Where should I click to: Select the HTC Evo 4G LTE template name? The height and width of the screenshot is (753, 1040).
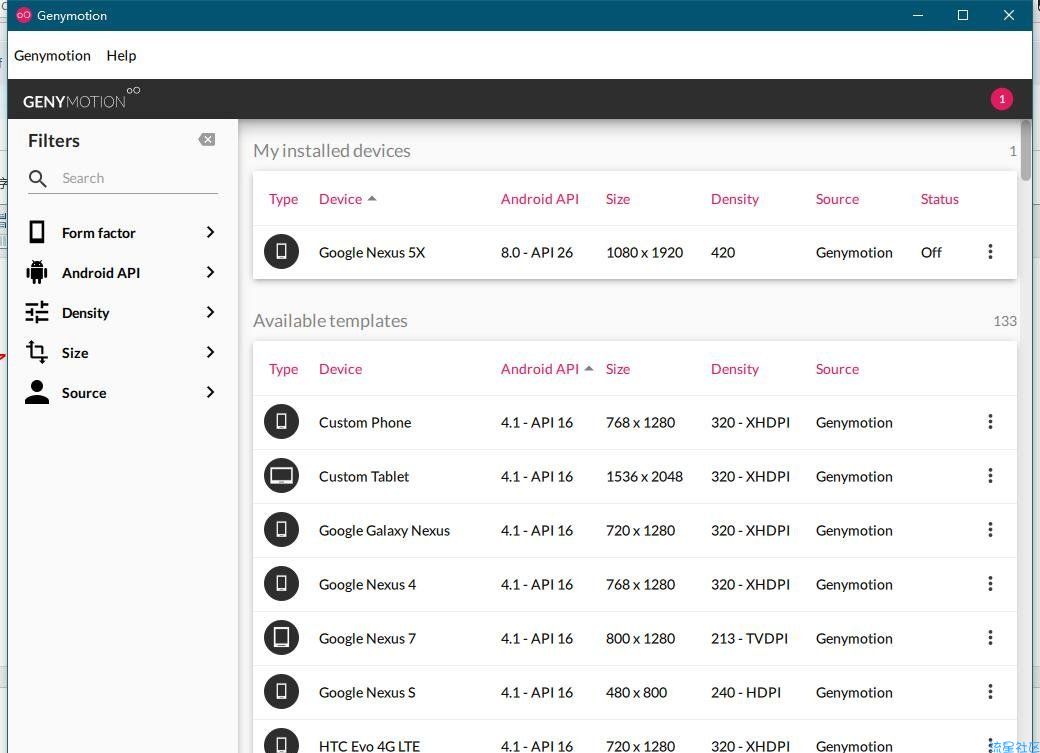pyautogui.click(x=369, y=746)
